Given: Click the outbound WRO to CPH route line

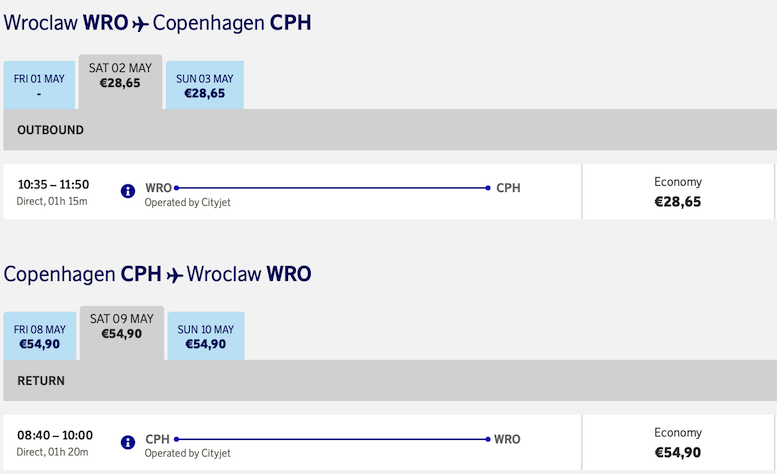Looking at the screenshot, I should point(332,188).
